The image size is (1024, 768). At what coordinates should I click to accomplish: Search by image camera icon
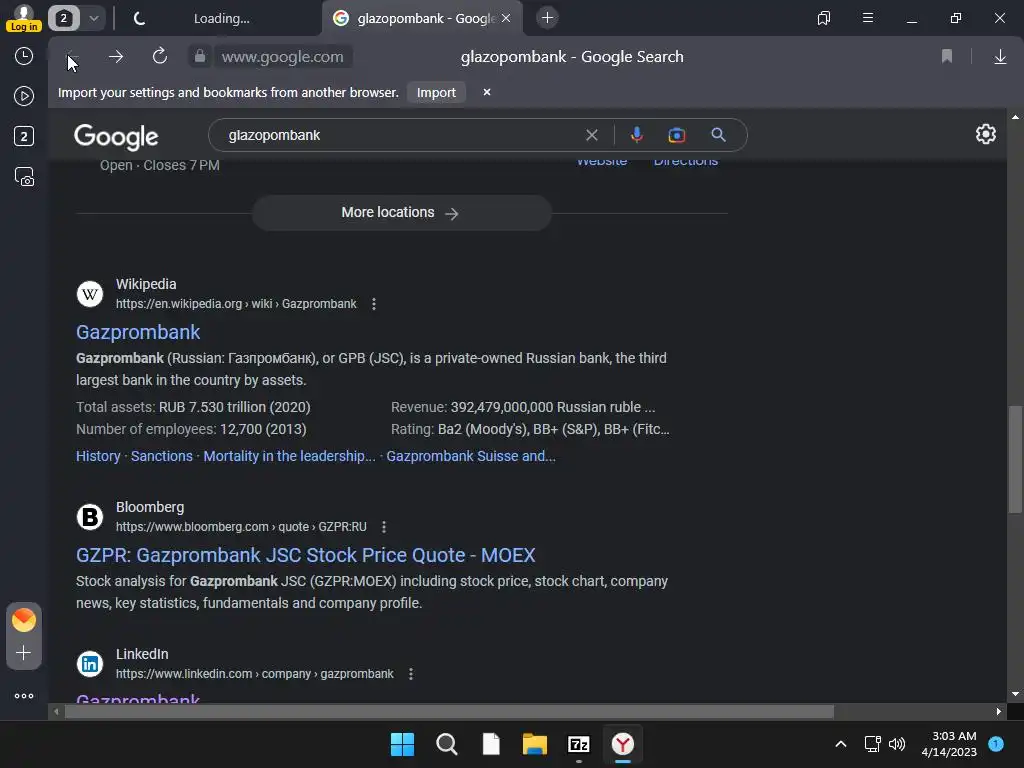pos(677,135)
